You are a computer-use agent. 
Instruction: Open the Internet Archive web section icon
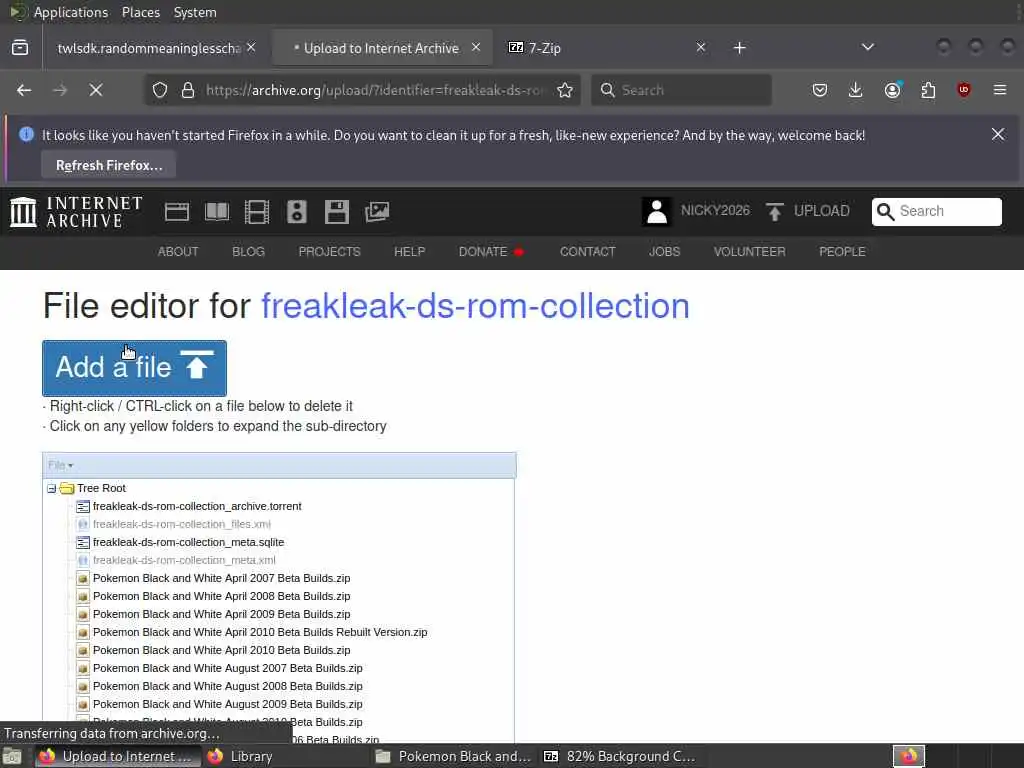[x=177, y=212]
